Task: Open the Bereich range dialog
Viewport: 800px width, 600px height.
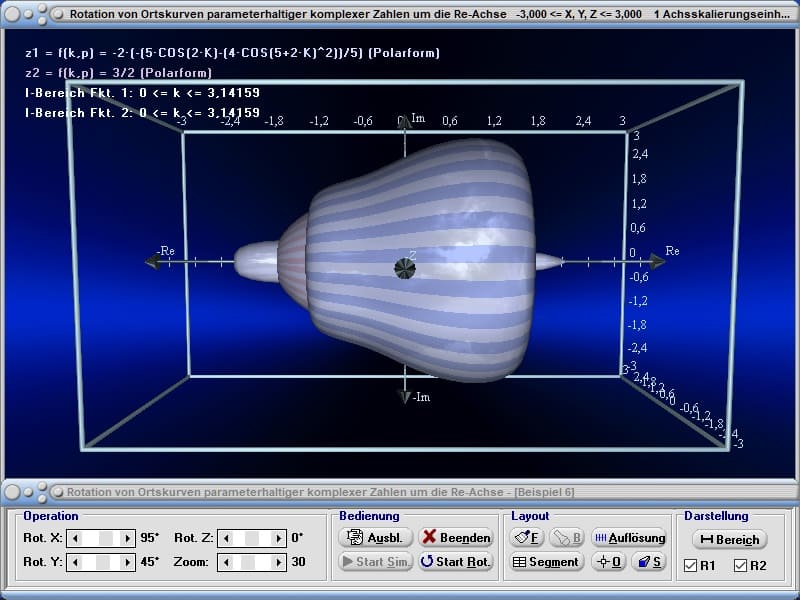Action: [730, 539]
